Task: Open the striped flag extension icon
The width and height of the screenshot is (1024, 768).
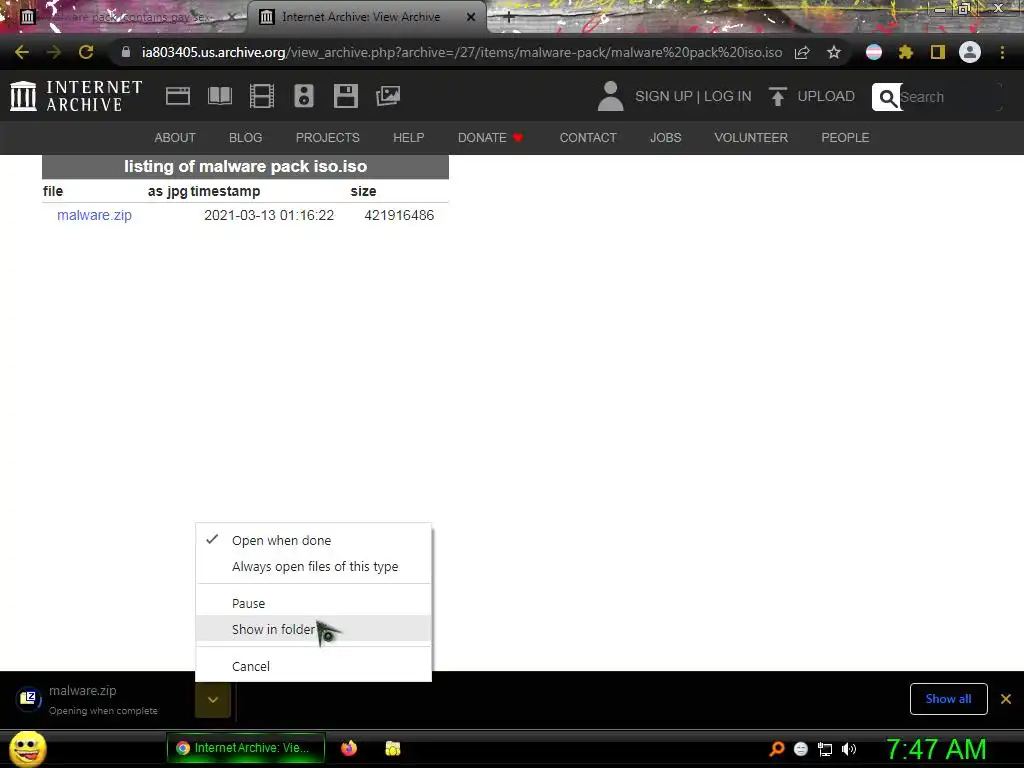Action: (874, 52)
